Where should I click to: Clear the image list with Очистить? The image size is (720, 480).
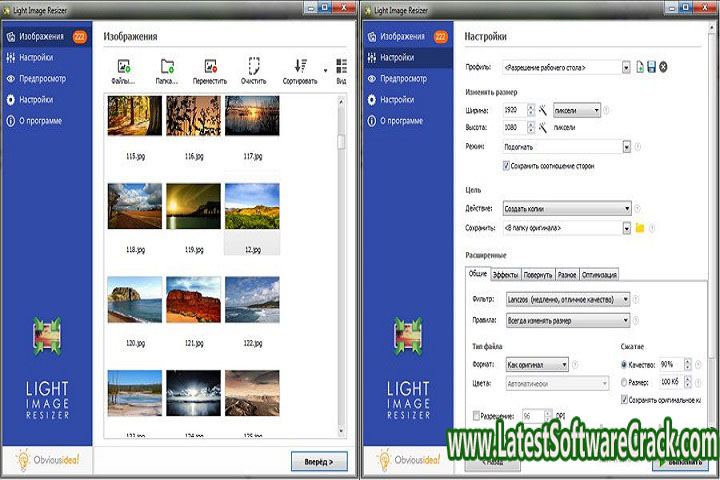[254, 67]
